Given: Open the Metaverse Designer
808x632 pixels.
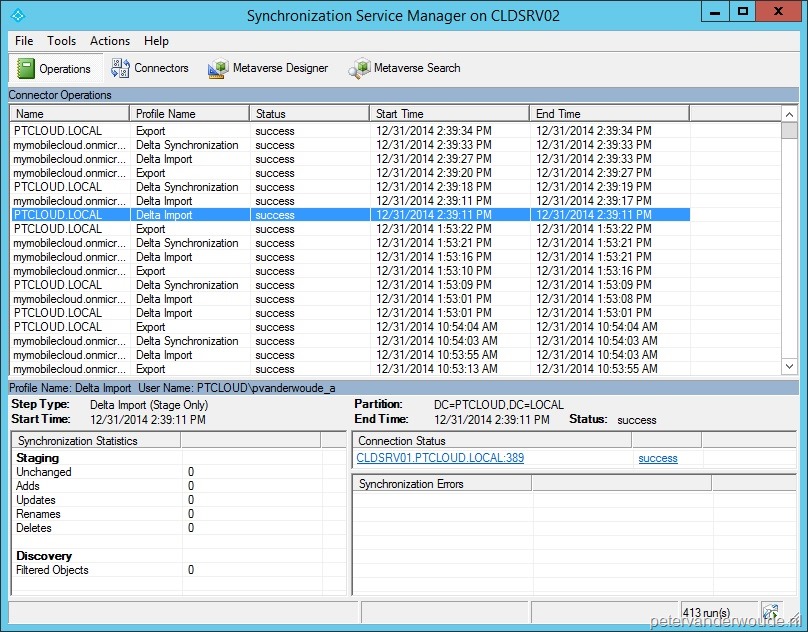Looking at the screenshot, I should tap(268, 69).
